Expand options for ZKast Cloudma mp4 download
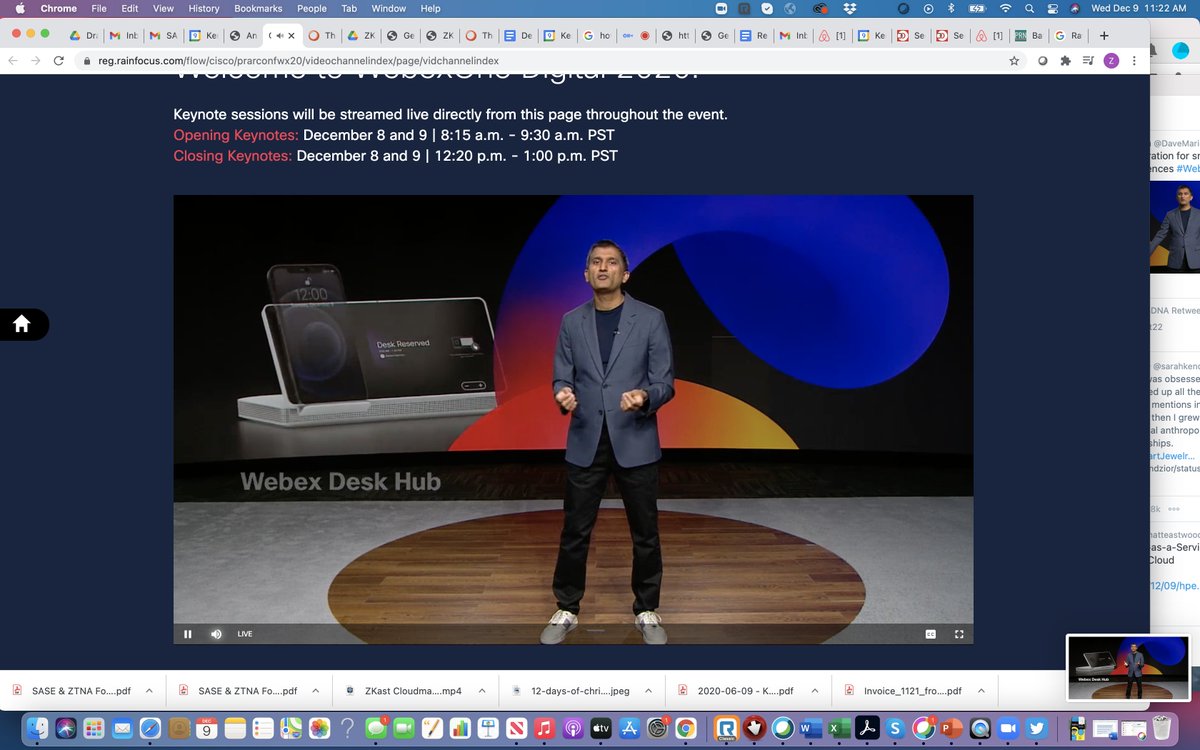Viewport: 1200px width, 750px height. tap(483, 690)
